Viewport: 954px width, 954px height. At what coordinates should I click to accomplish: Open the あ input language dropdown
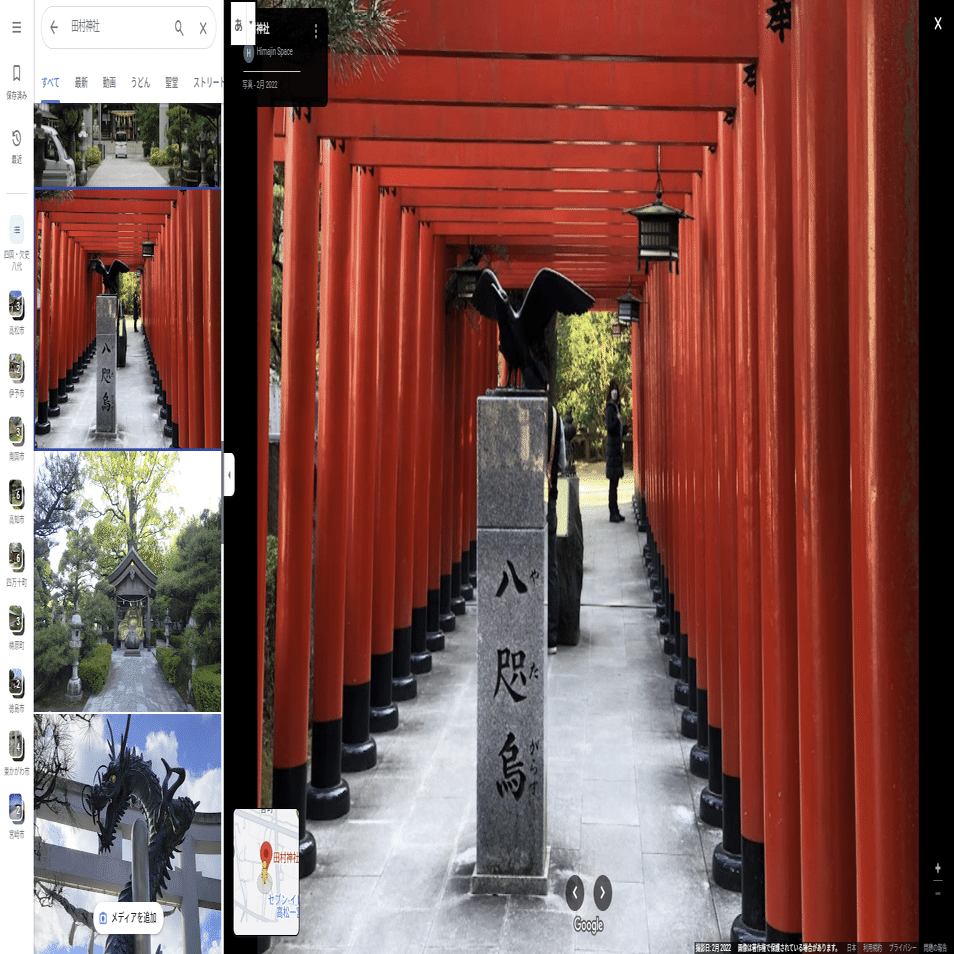tap(243, 24)
